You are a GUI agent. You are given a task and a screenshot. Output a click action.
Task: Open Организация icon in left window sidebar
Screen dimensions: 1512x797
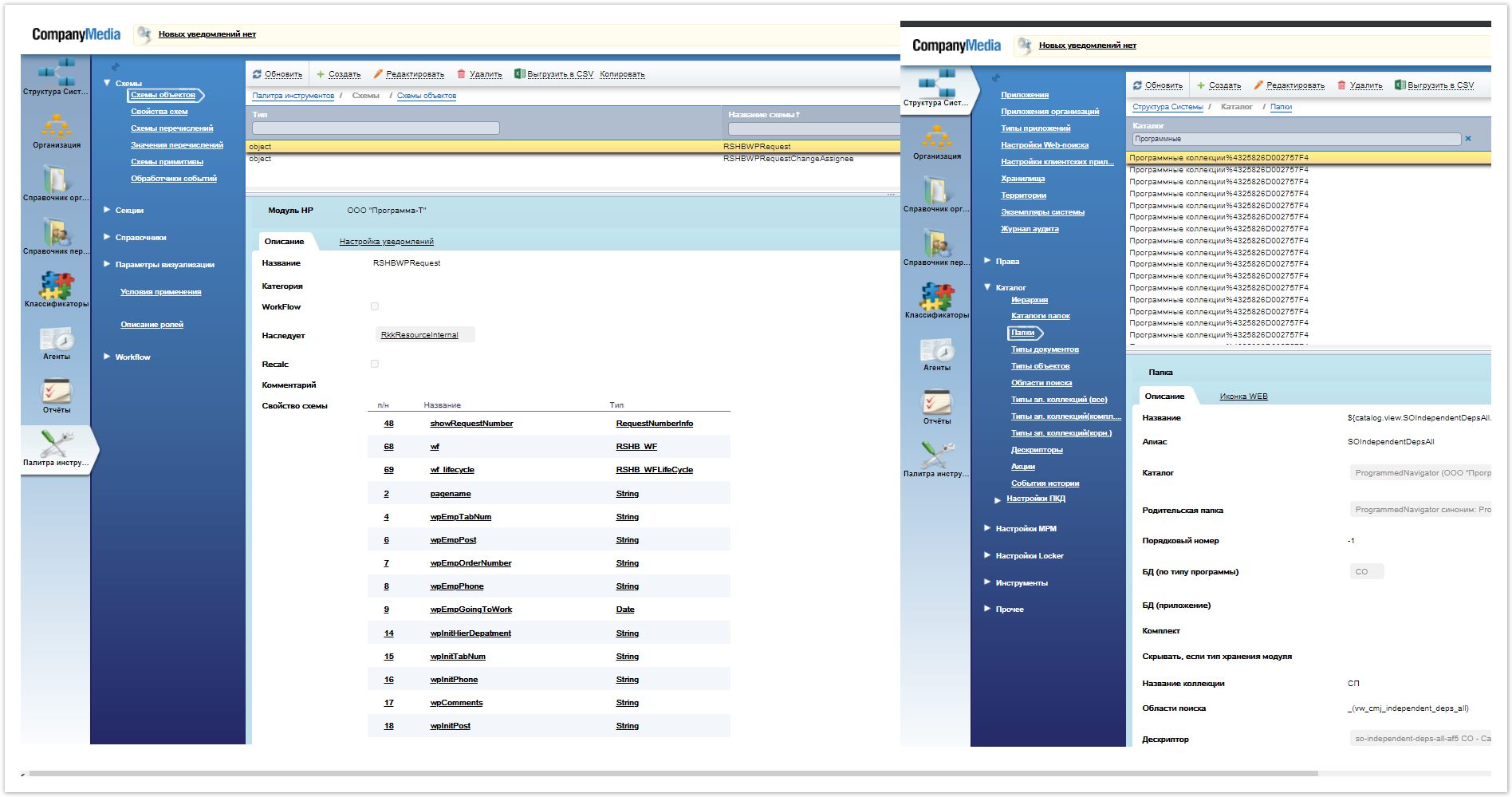pos(56,126)
